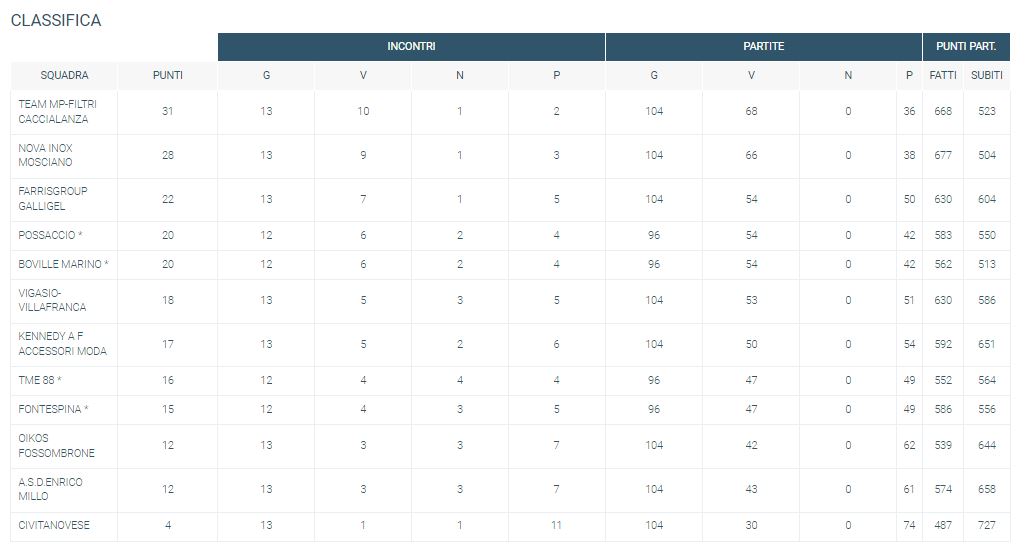Select VIGASIO-VILLAFRANCA team row
The image size is (1034, 547).
510,300
